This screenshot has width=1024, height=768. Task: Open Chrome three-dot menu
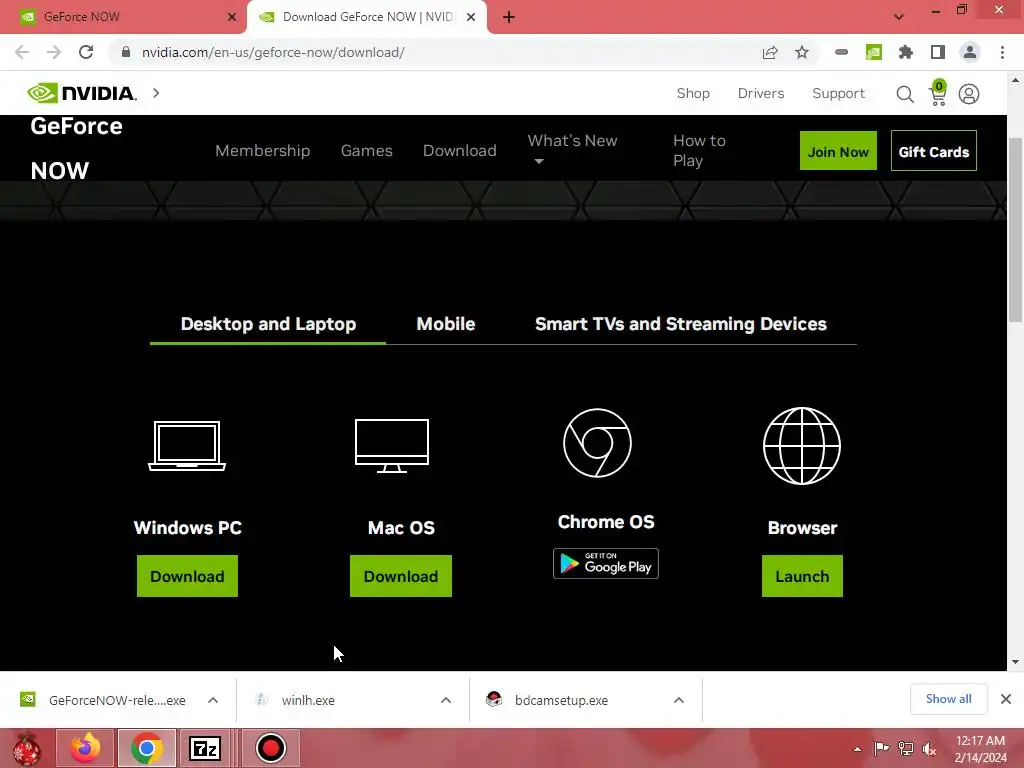coord(1002,52)
